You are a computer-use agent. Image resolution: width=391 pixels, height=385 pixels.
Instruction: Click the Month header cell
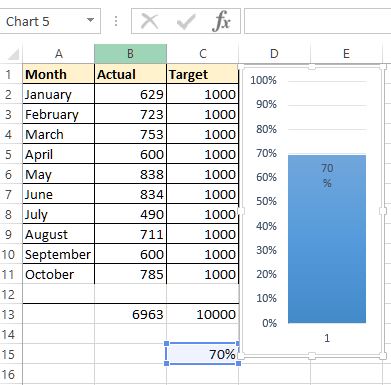point(59,74)
